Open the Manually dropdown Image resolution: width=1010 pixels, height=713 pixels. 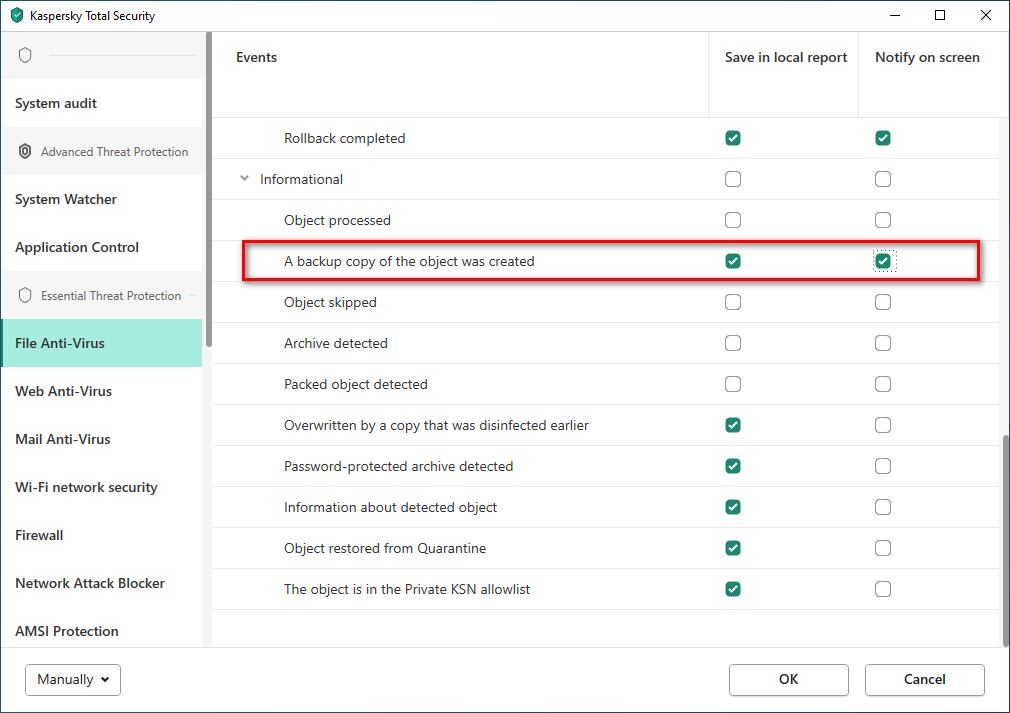[73, 679]
